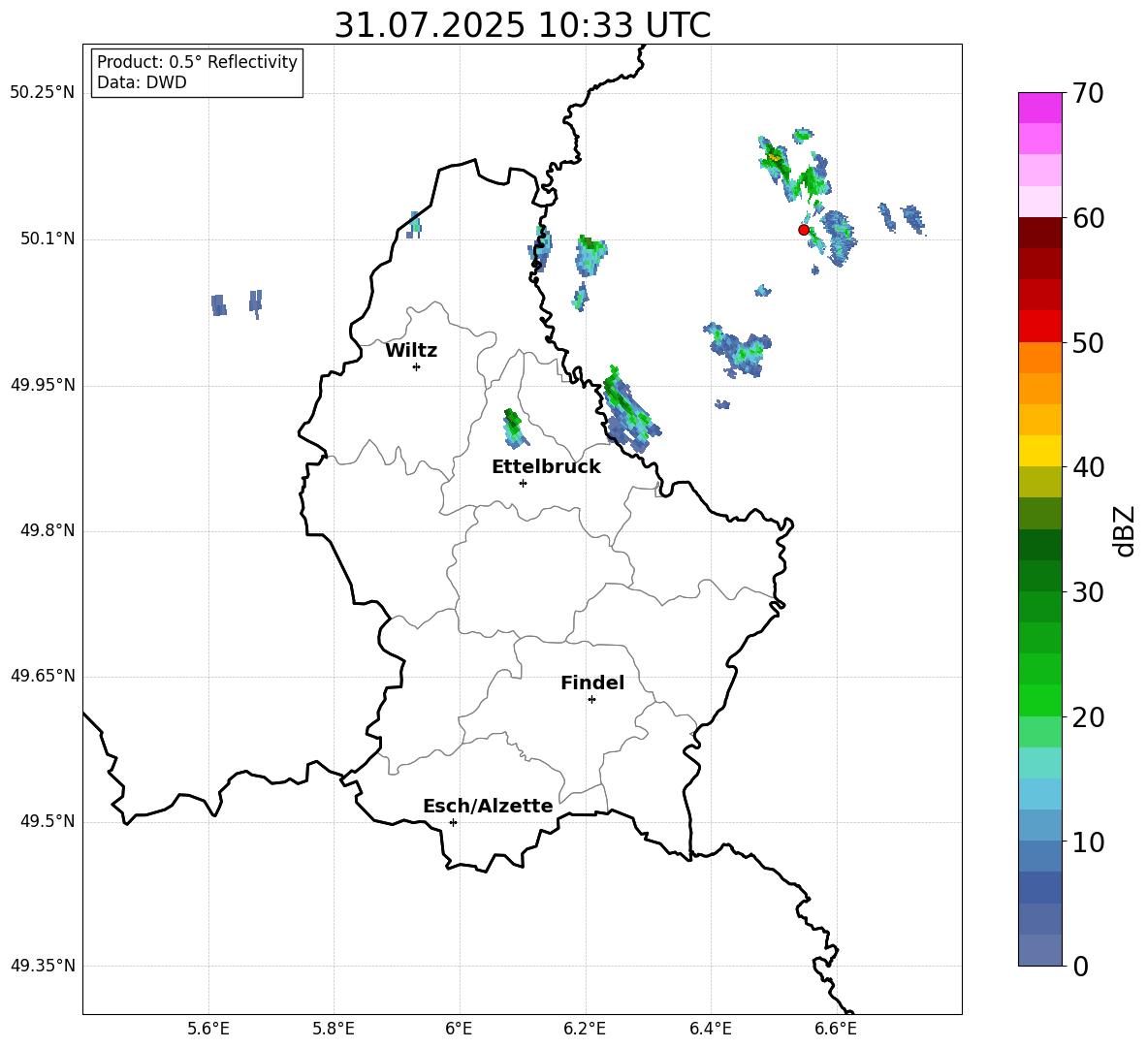Click the 50 value on the colorbar

pyautogui.click(x=1088, y=343)
